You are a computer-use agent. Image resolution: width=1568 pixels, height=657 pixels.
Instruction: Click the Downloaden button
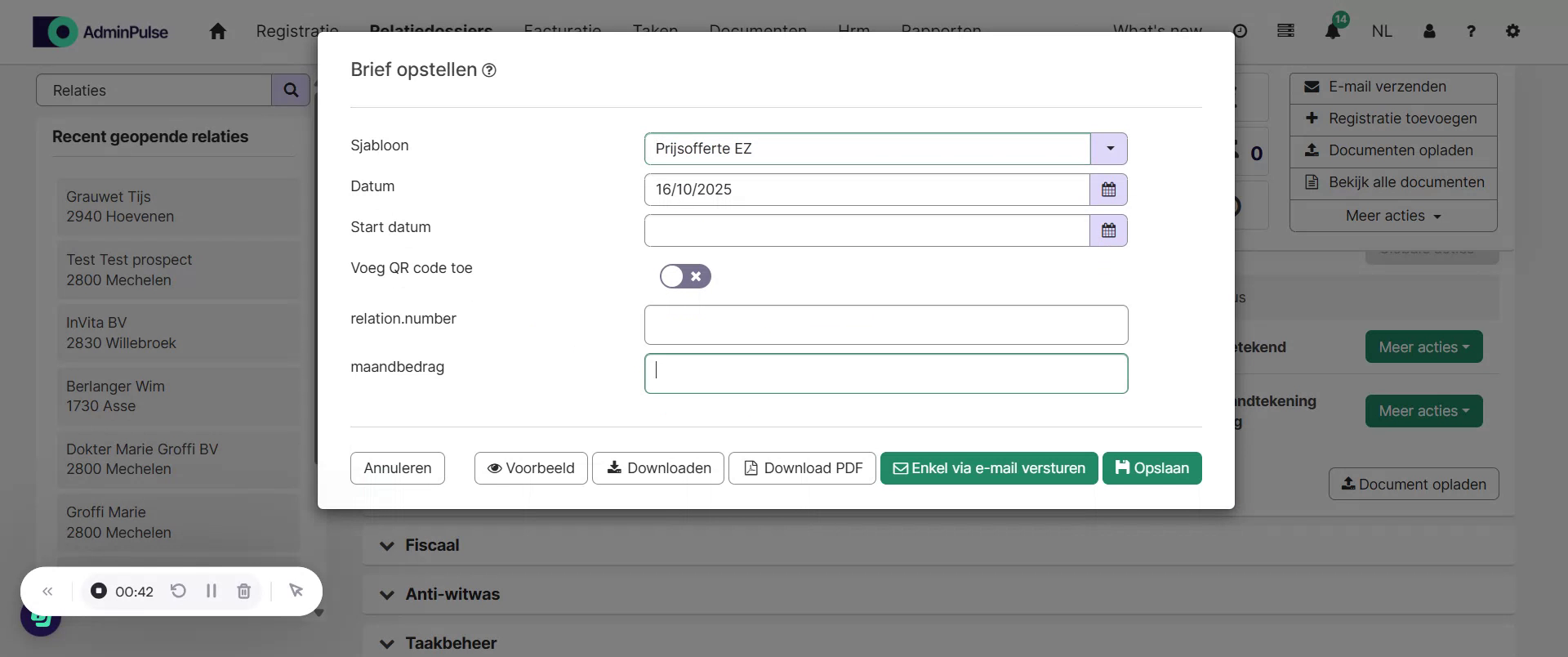658,468
